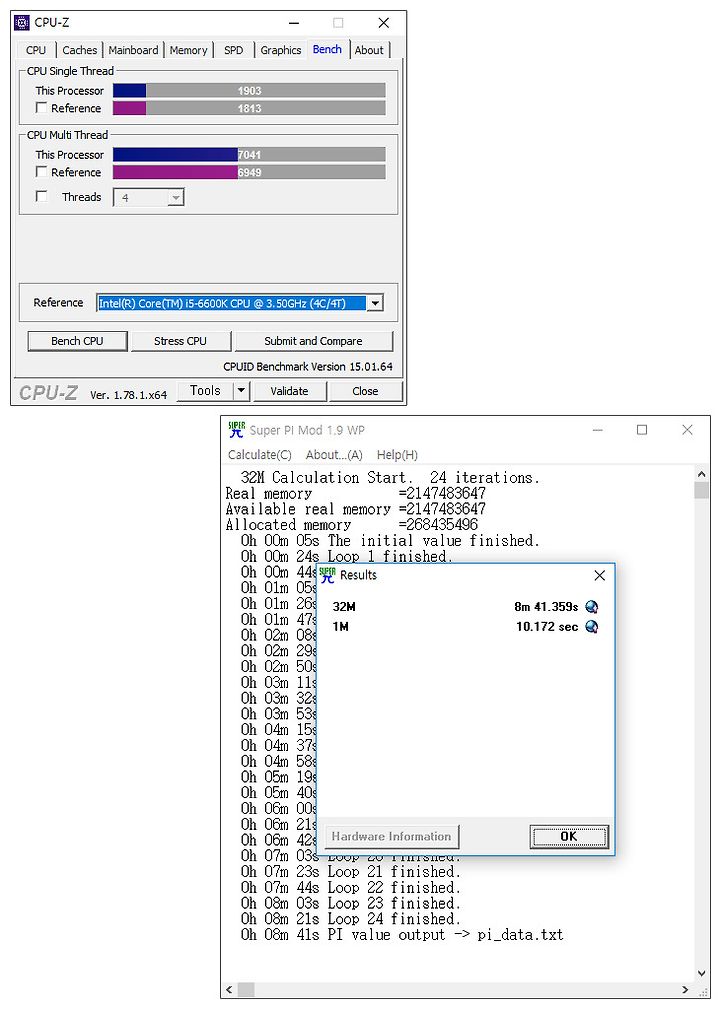The image size is (720, 1010).
Task: Open the Help(H) menu
Action: point(397,455)
